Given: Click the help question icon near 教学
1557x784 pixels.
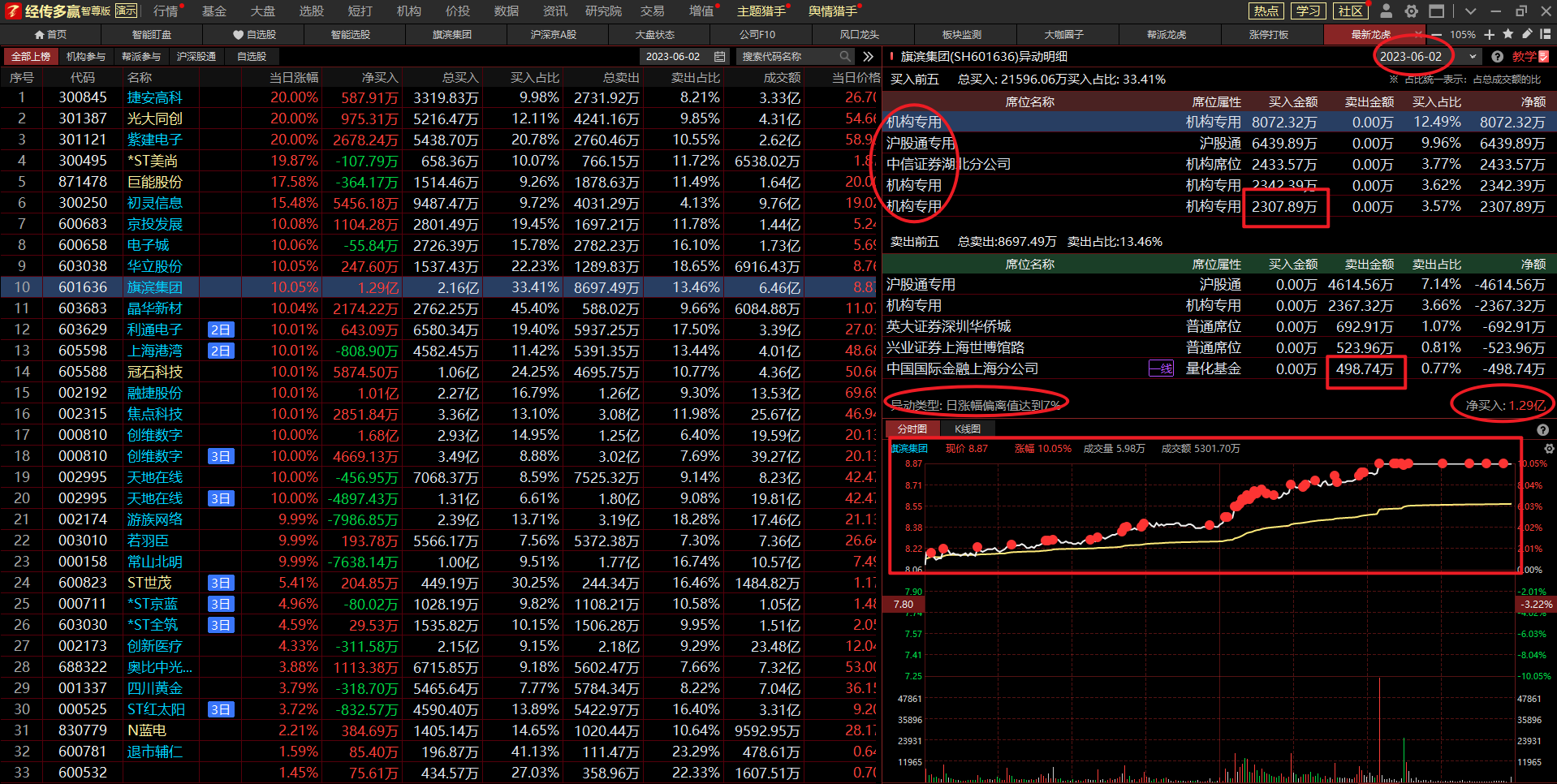Looking at the screenshot, I should (1497, 56).
